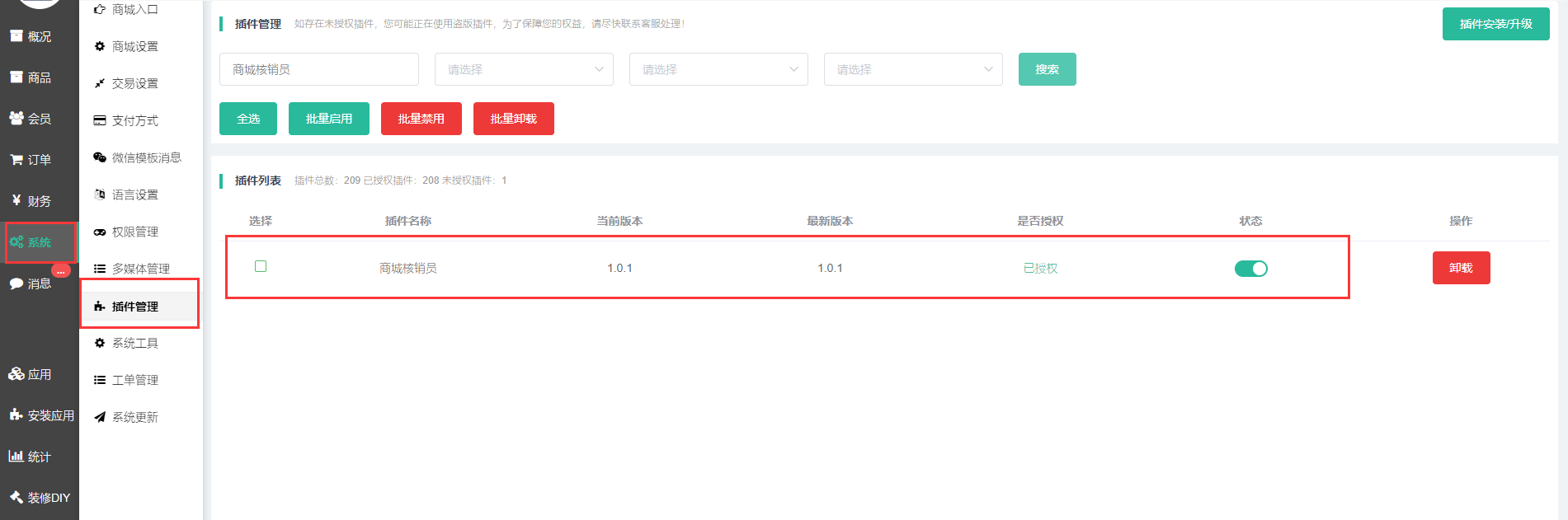Click the 插件管理 puzzle icon

[x=100, y=306]
